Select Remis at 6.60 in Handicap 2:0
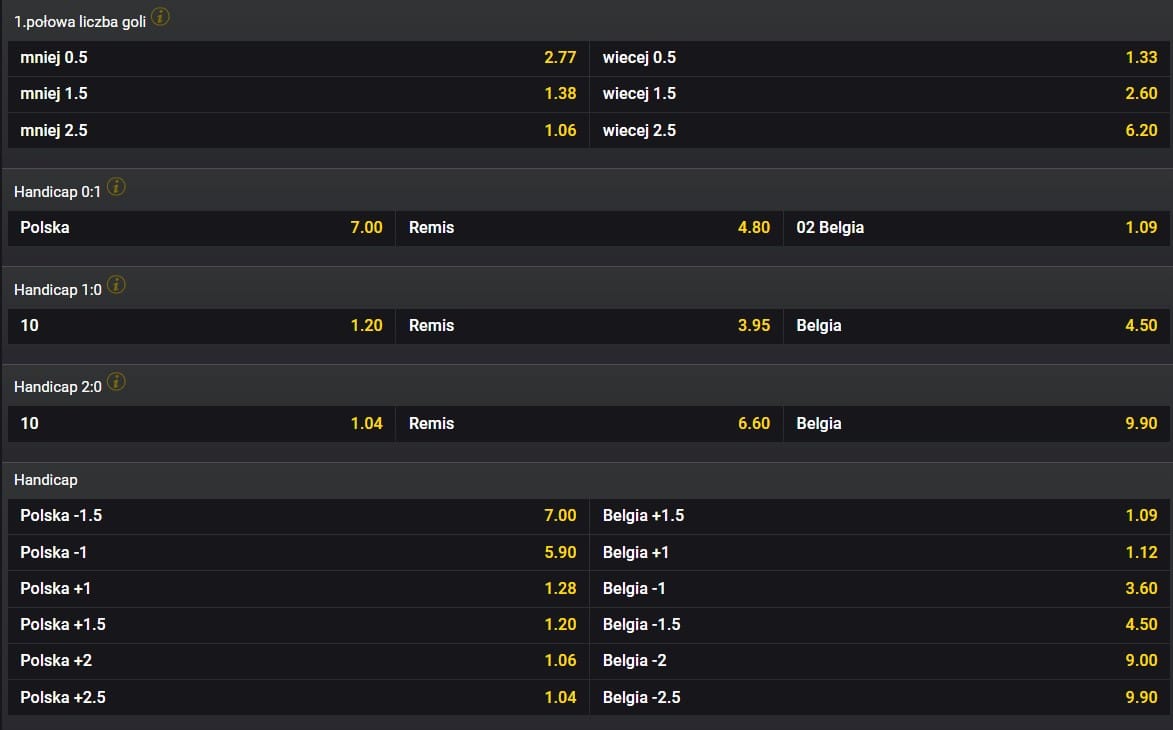 (x=589, y=424)
